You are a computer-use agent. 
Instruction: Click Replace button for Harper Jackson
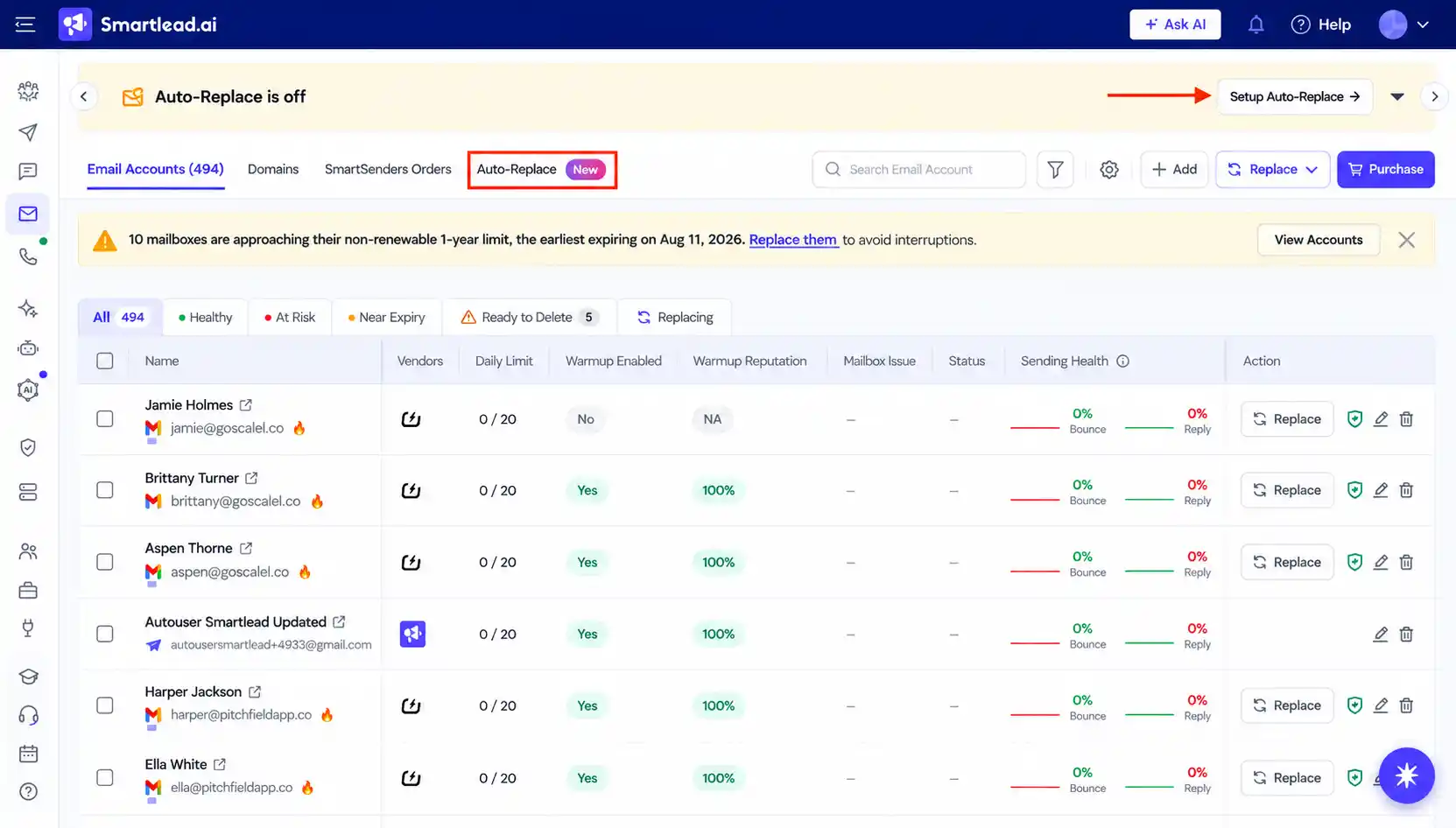(1286, 705)
